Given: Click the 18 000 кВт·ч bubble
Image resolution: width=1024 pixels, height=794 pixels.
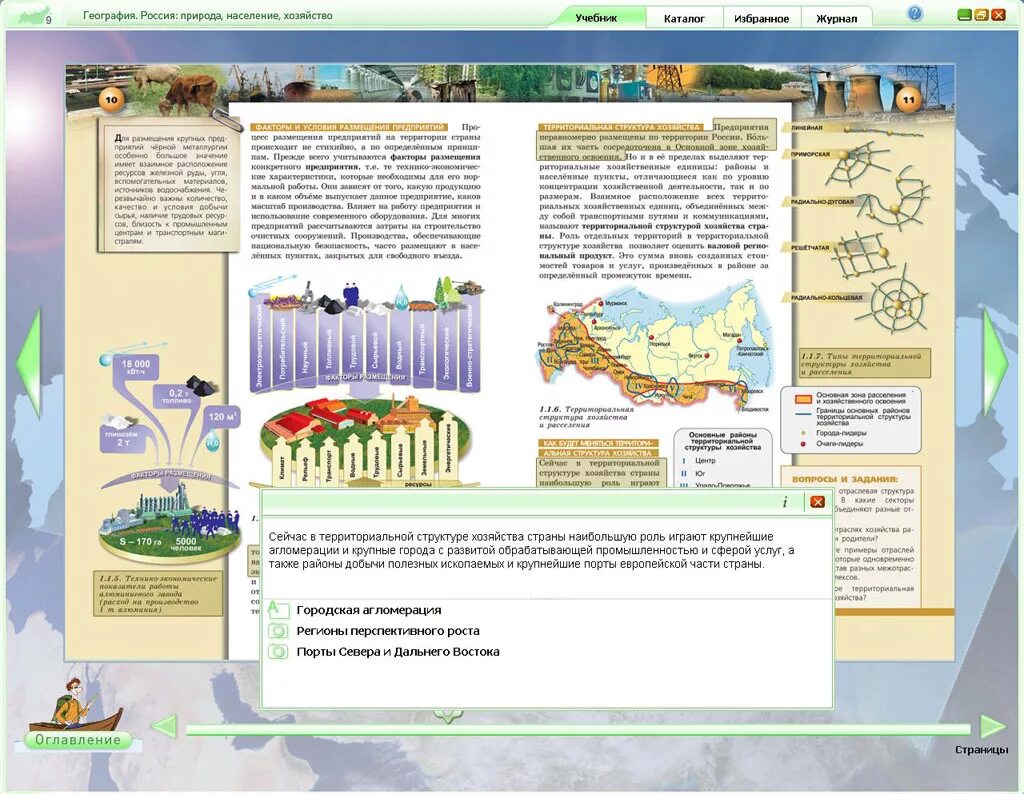Looking at the screenshot, I should pos(135,367).
